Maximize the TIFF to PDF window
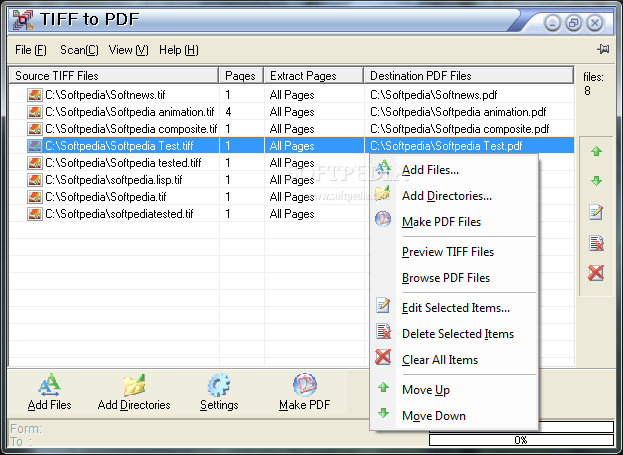The image size is (623, 455). click(573, 23)
